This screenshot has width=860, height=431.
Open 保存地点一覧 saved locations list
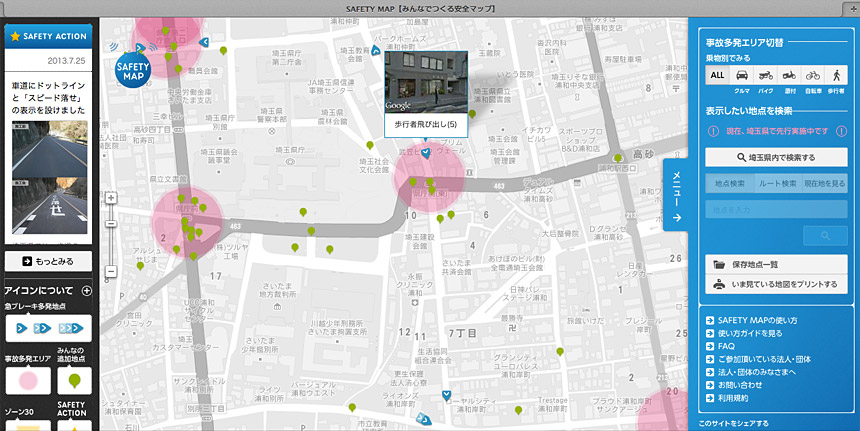(776, 264)
